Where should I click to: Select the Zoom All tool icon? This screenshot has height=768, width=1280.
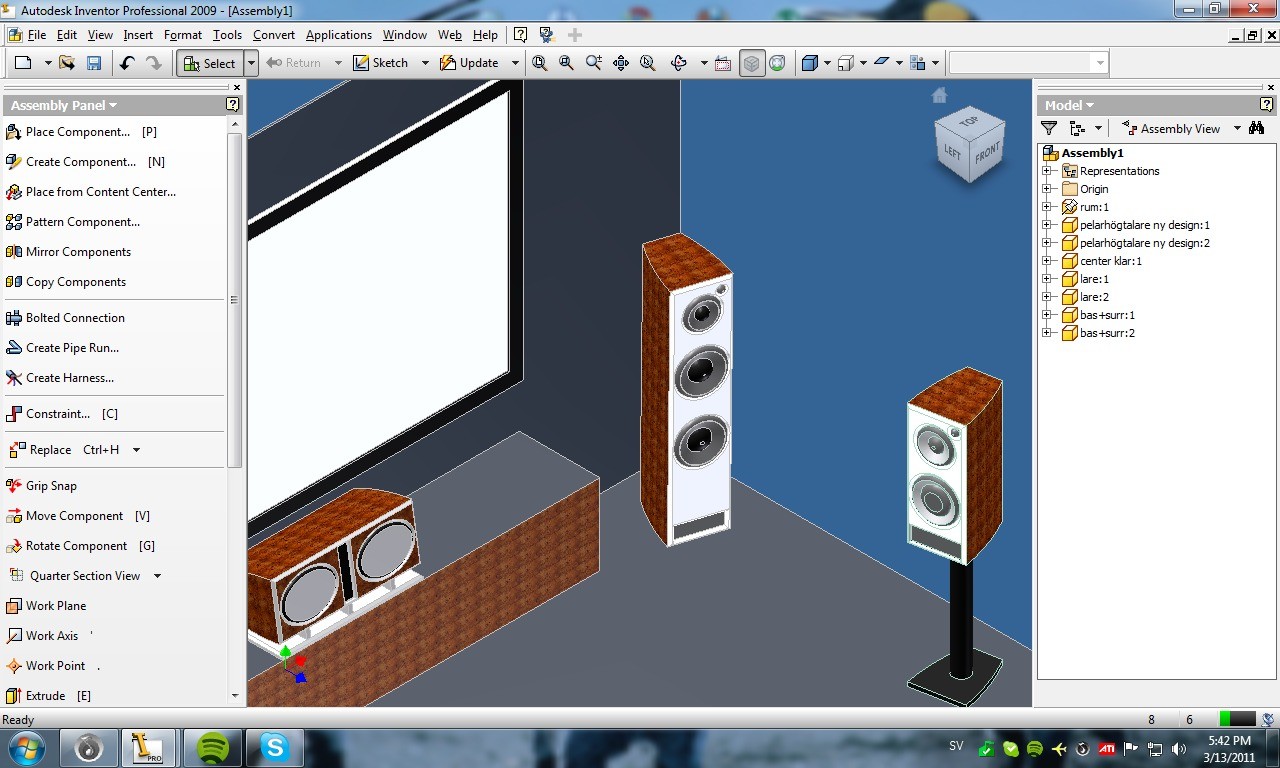(x=540, y=63)
